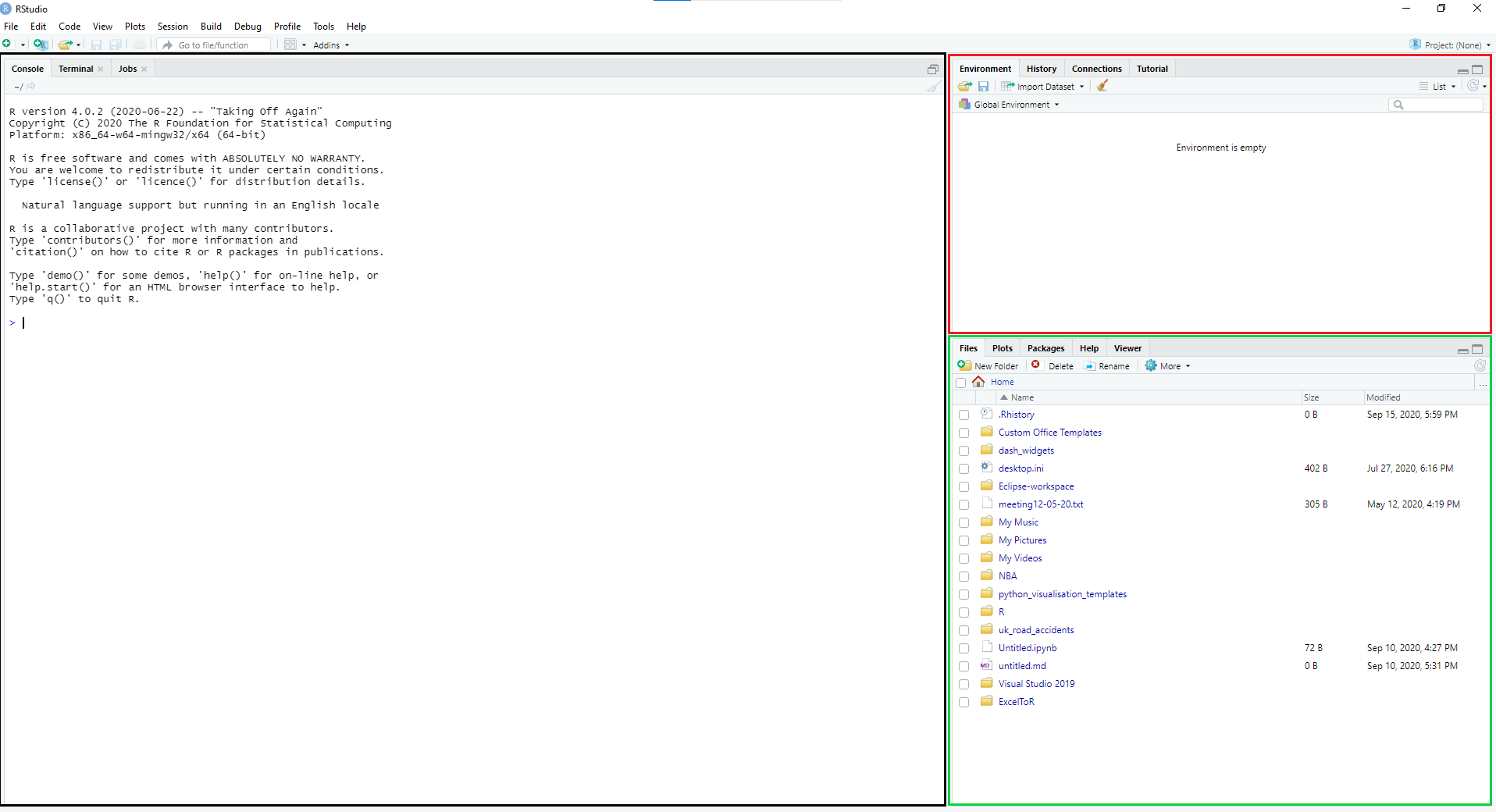Viewport: 1496px width, 812px height.
Task: Clear the console with the broom icon
Action: click(933, 87)
